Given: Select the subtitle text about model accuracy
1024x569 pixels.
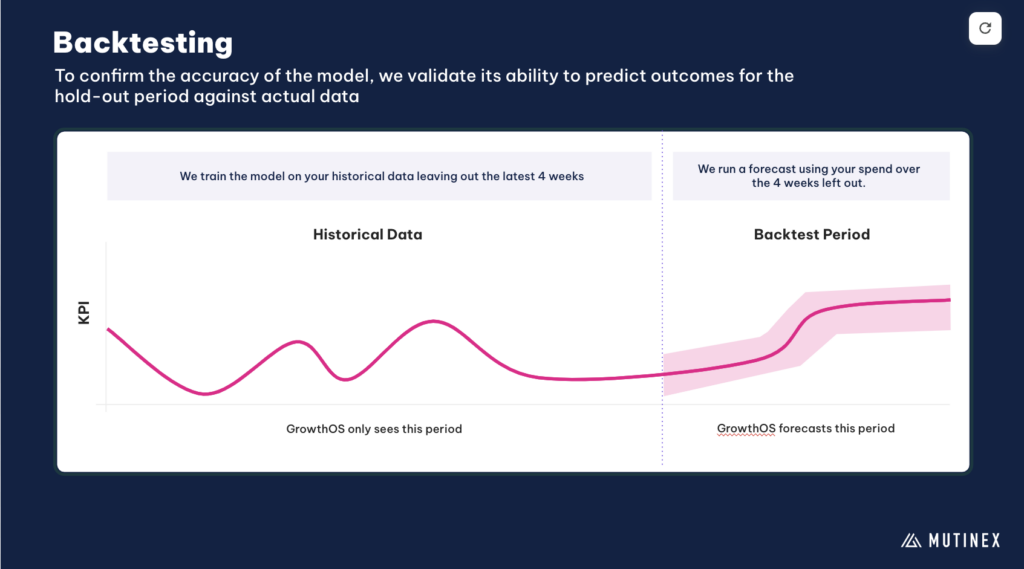Looking at the screenshot, I should [424, 86].
